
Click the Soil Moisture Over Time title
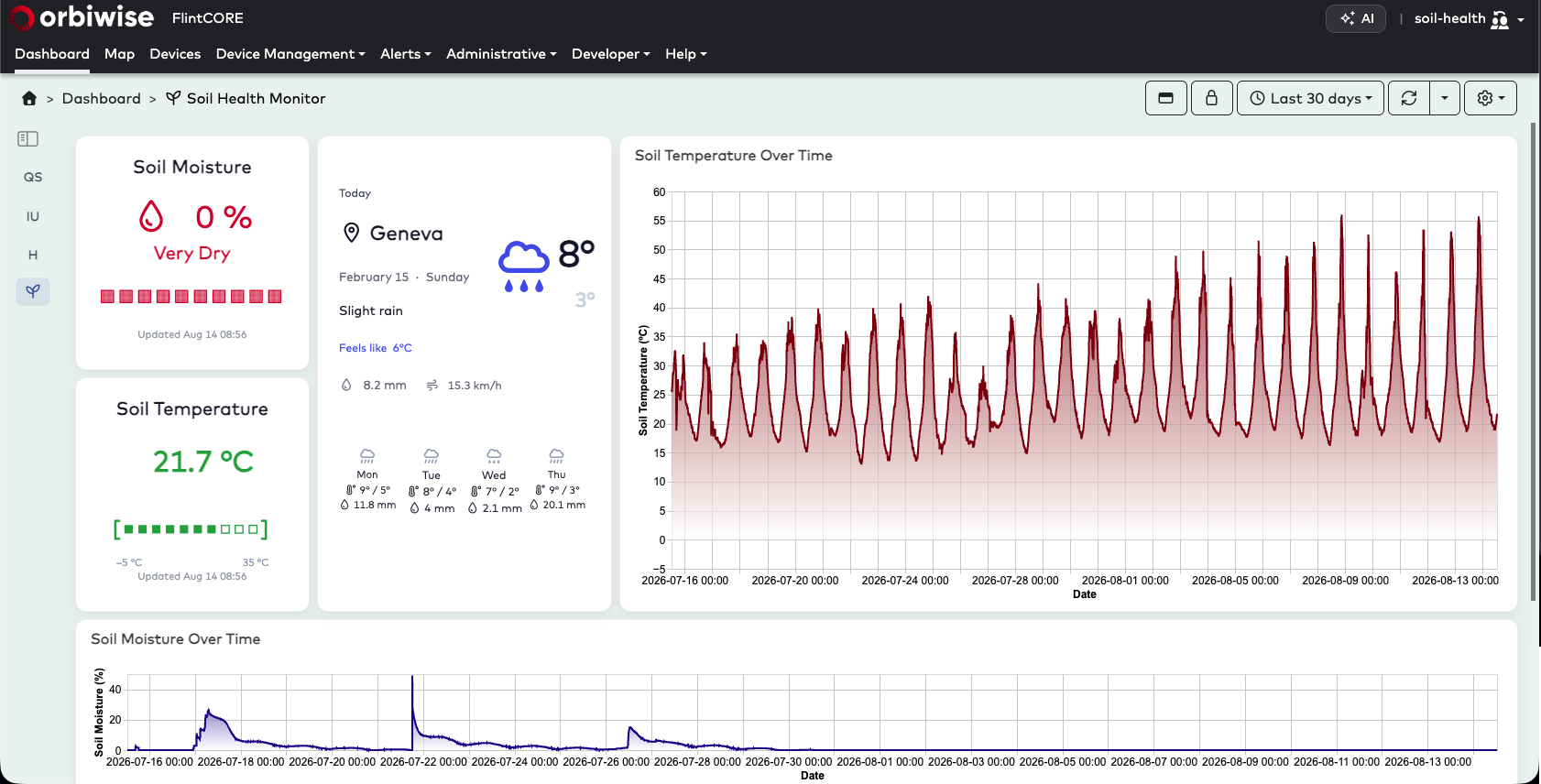point(176,639)
